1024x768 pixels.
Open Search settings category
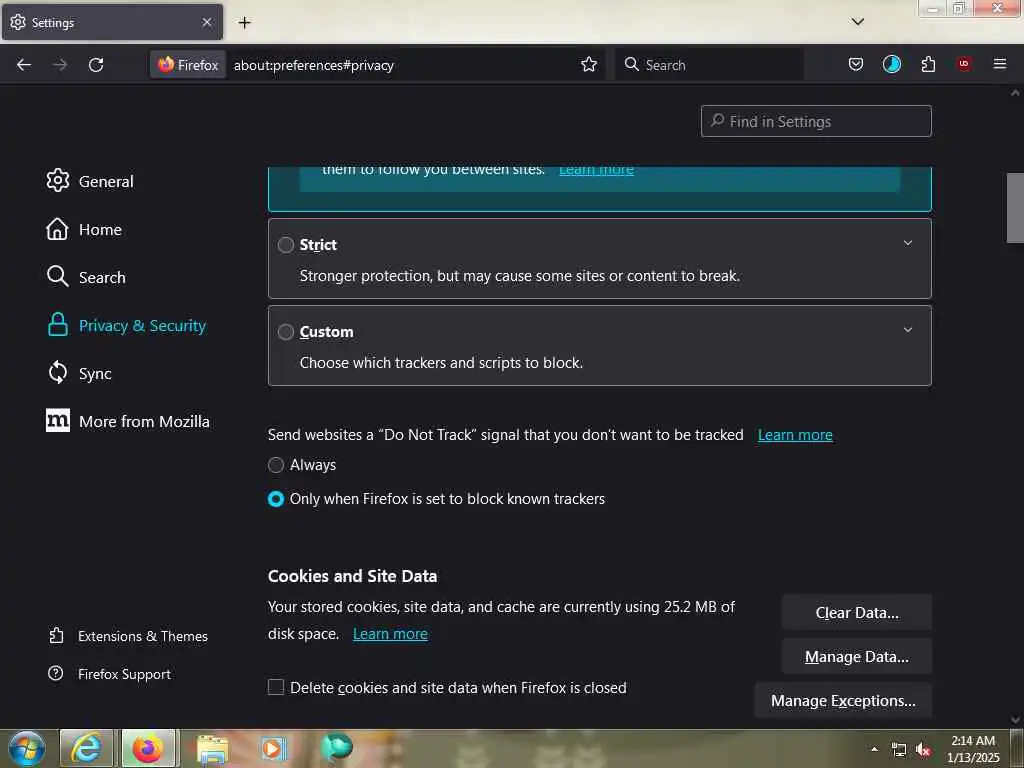(x=86, y=277)
